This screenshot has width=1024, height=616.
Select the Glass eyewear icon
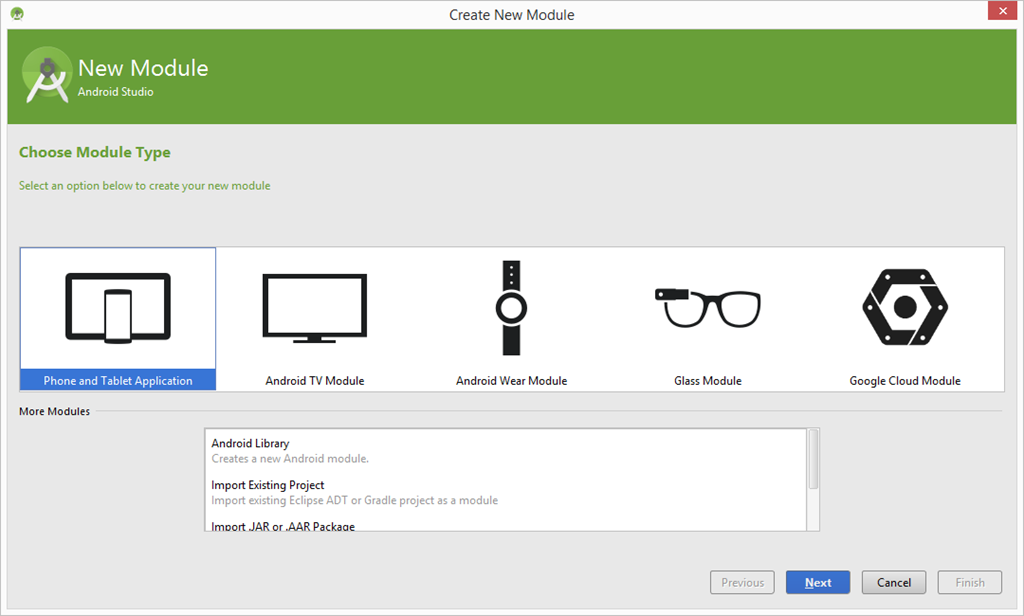tap(708, 308)
